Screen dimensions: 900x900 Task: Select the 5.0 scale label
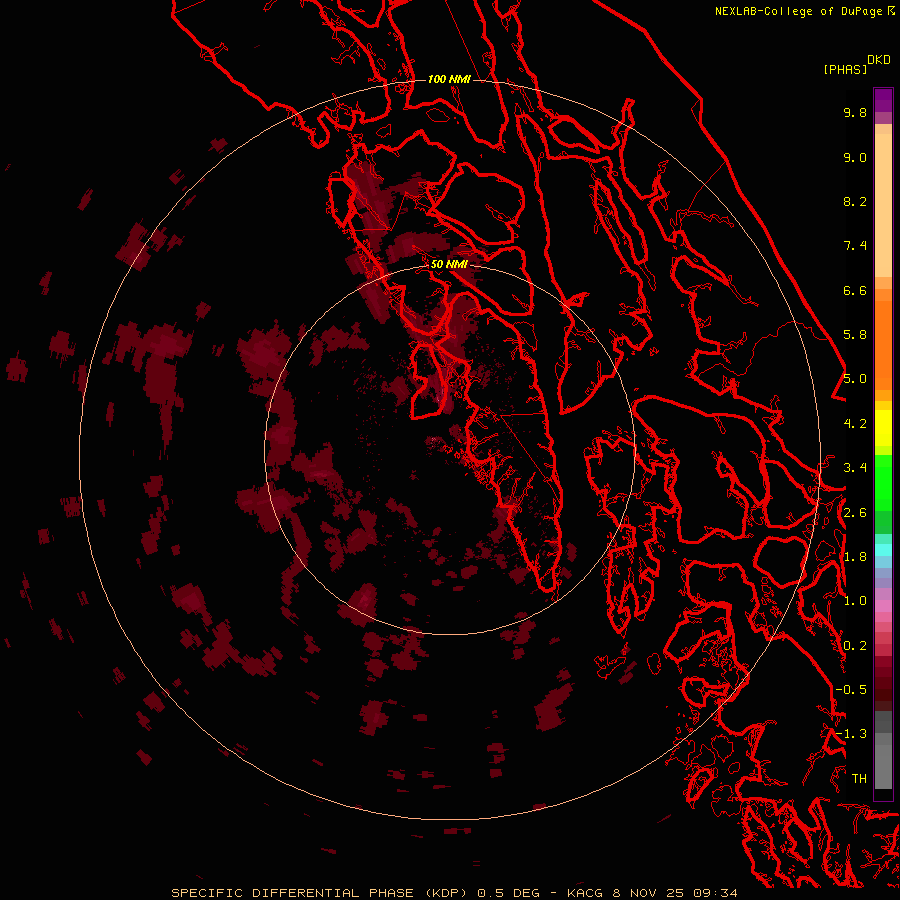855,379
